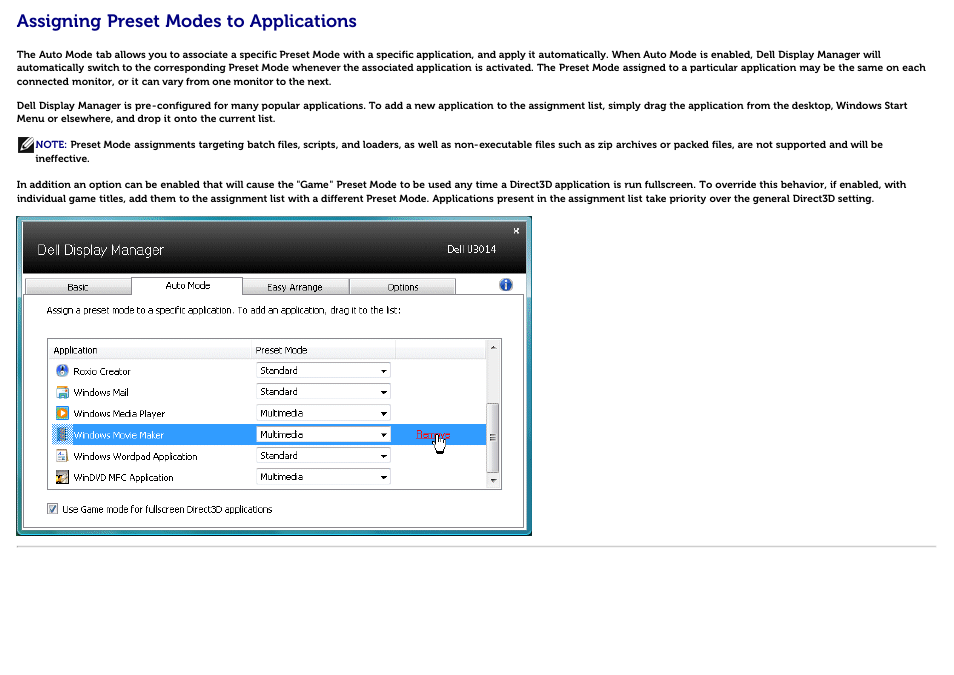Screen dimensions: 954x675
Task: Open WinDVD MFC Application preset dropdown
Action: tap(323, 477)
